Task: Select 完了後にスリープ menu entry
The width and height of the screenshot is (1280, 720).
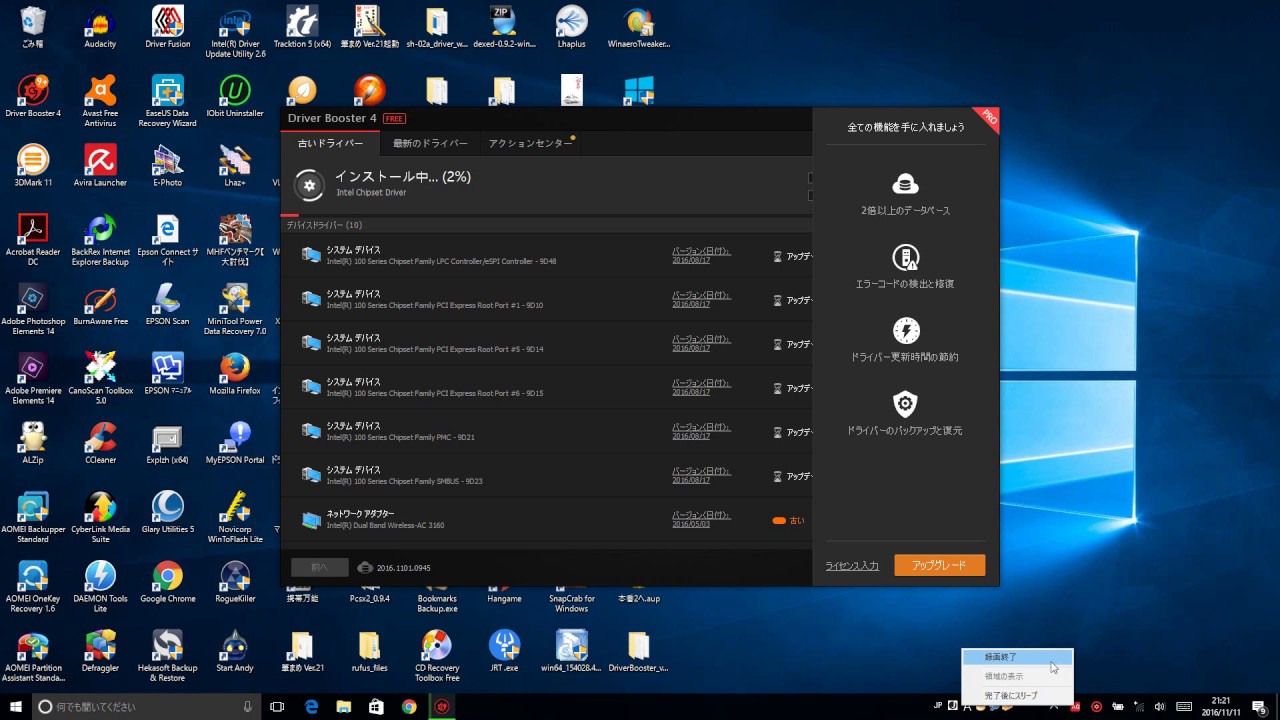Action: pos(1017,695)
